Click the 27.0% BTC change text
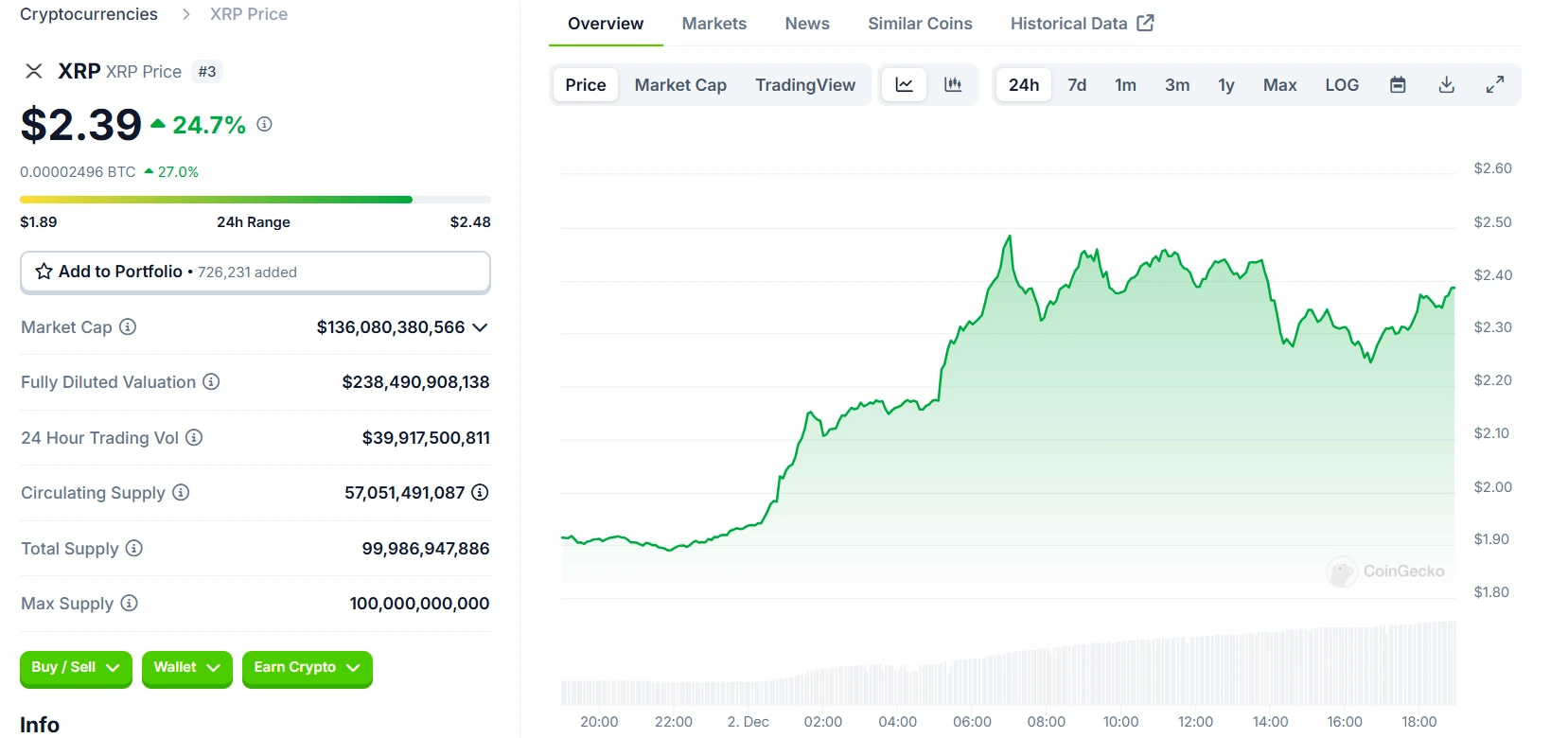1568x738 pixels. pos(178,171)
